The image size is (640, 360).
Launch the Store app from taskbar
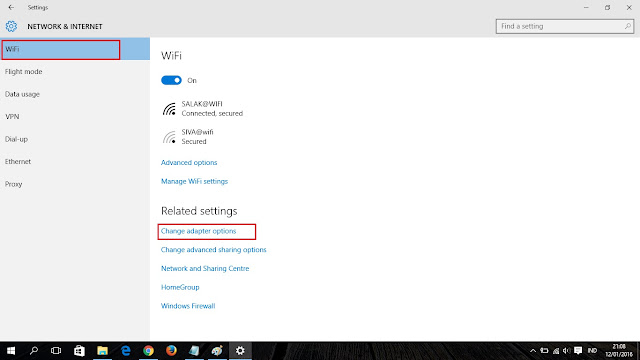(x=79, y=351)
